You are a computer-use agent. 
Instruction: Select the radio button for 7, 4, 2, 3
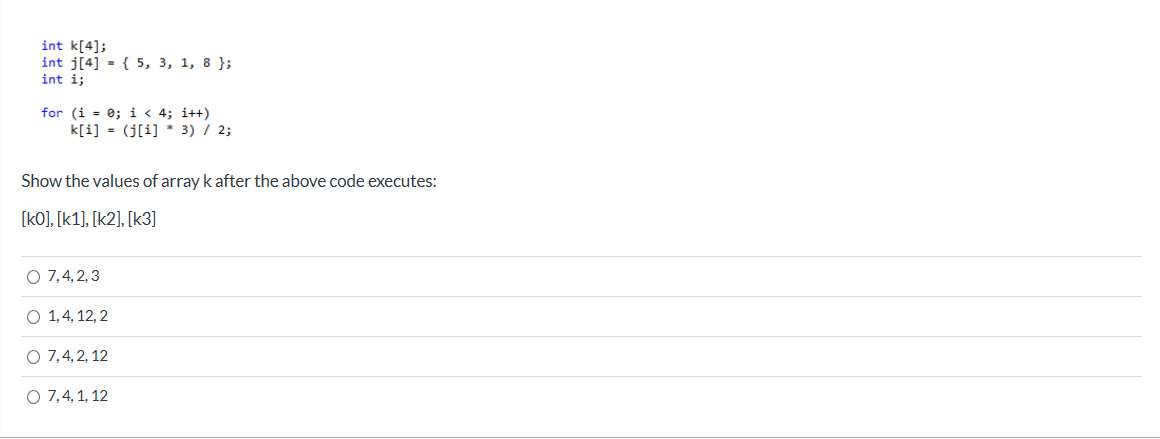(x=33, y=277)
